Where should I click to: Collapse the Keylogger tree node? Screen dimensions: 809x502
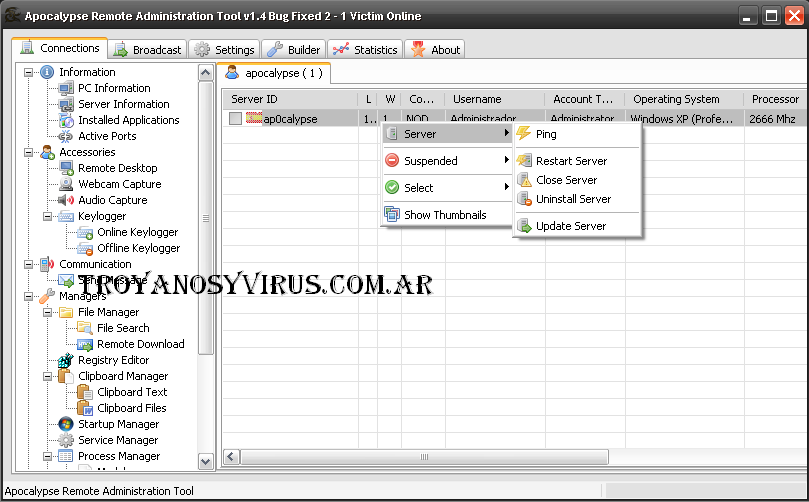coord(47,216)
